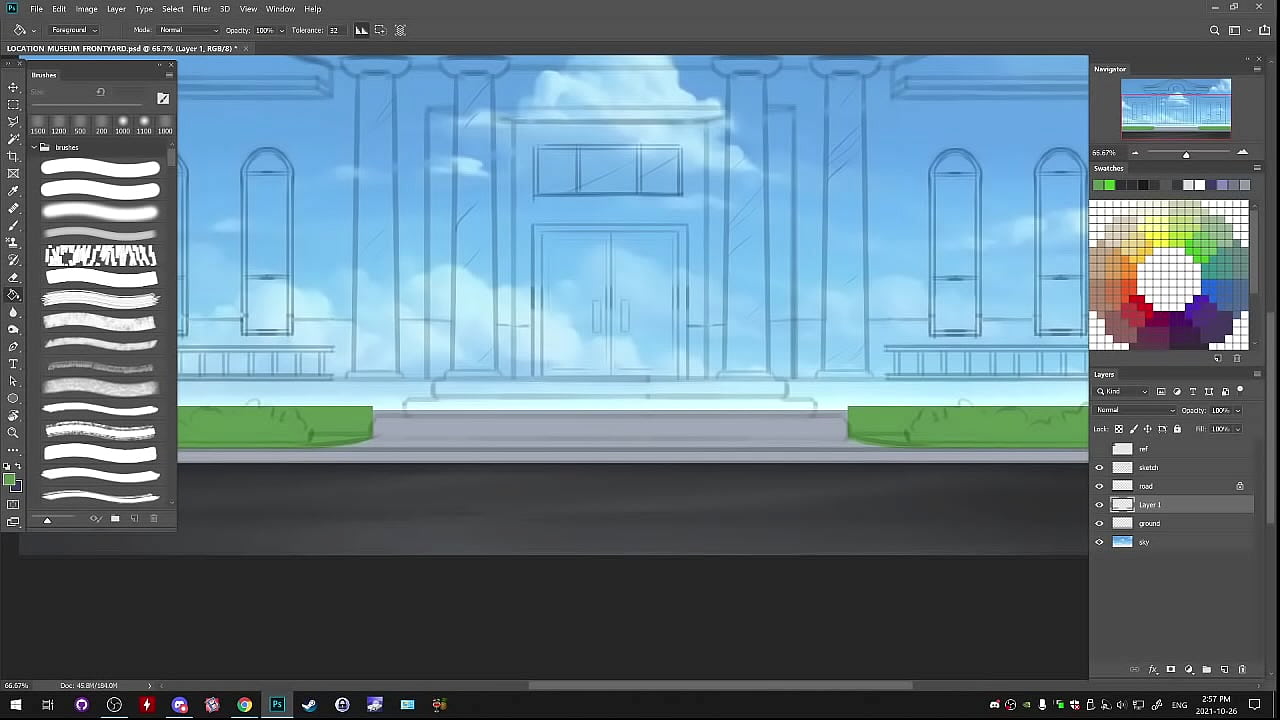
Task: Show the hidden ref layer
Action: [1099, 449]
